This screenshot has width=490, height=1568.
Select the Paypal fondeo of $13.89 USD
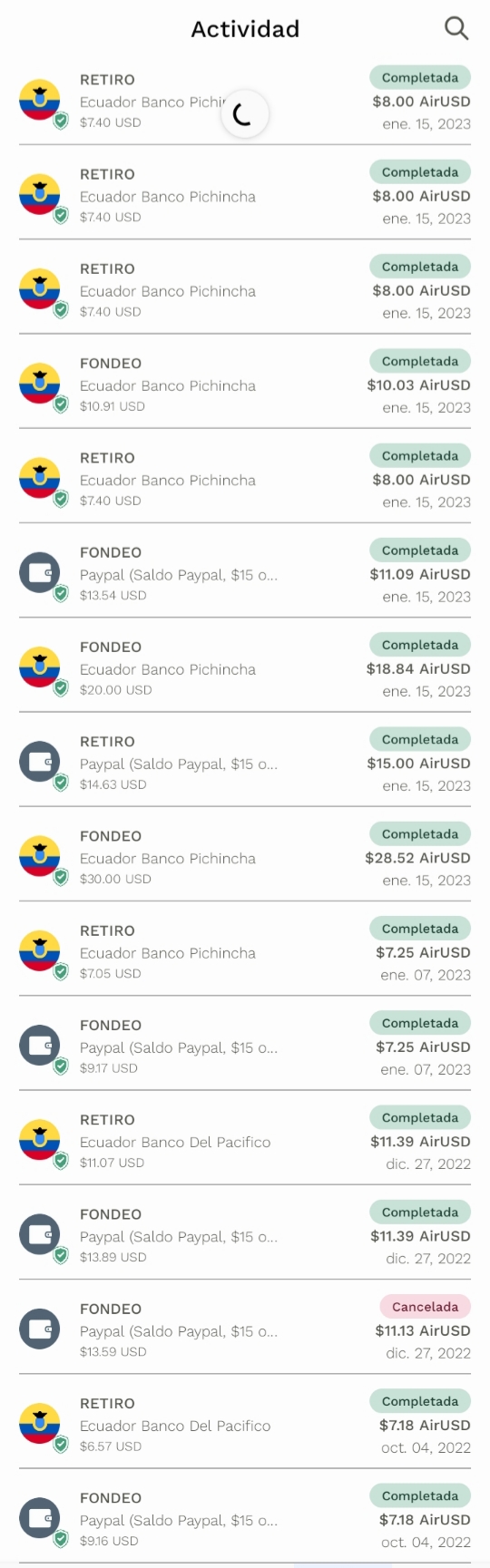(x=245, y=1234)
